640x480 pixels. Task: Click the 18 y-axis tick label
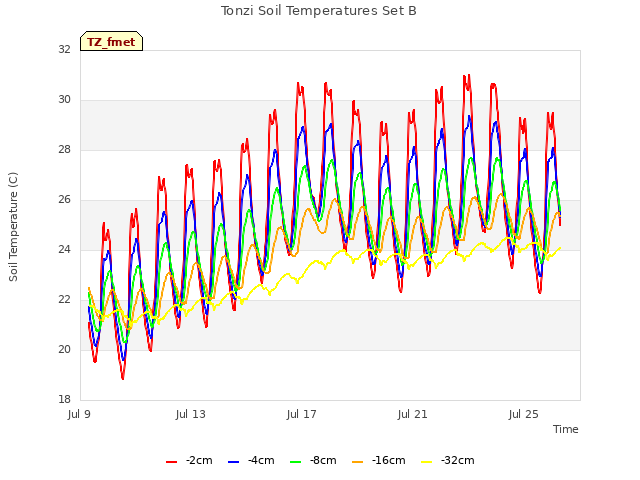(64, 399)
